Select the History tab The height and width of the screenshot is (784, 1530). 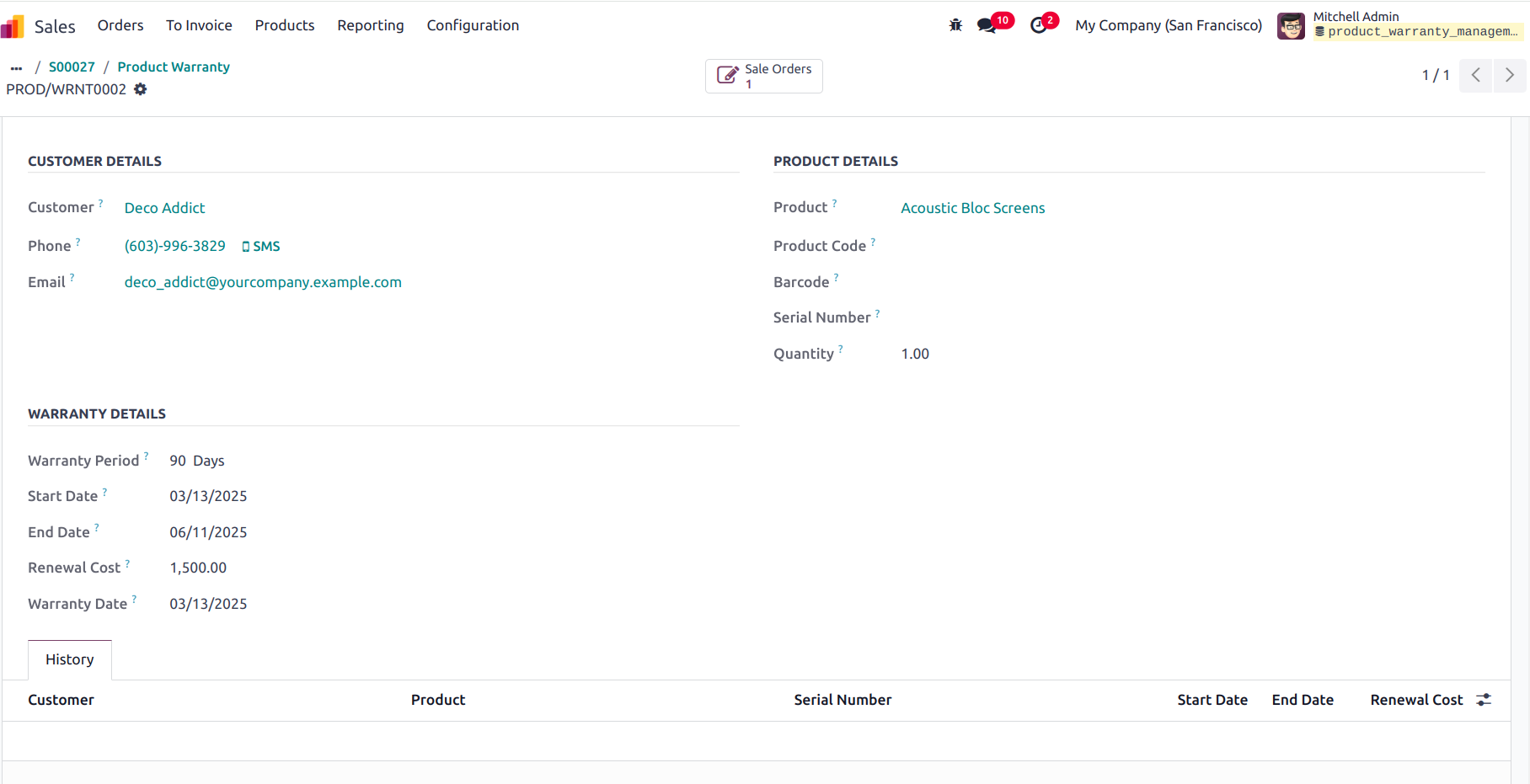click(x=70, y=659)
